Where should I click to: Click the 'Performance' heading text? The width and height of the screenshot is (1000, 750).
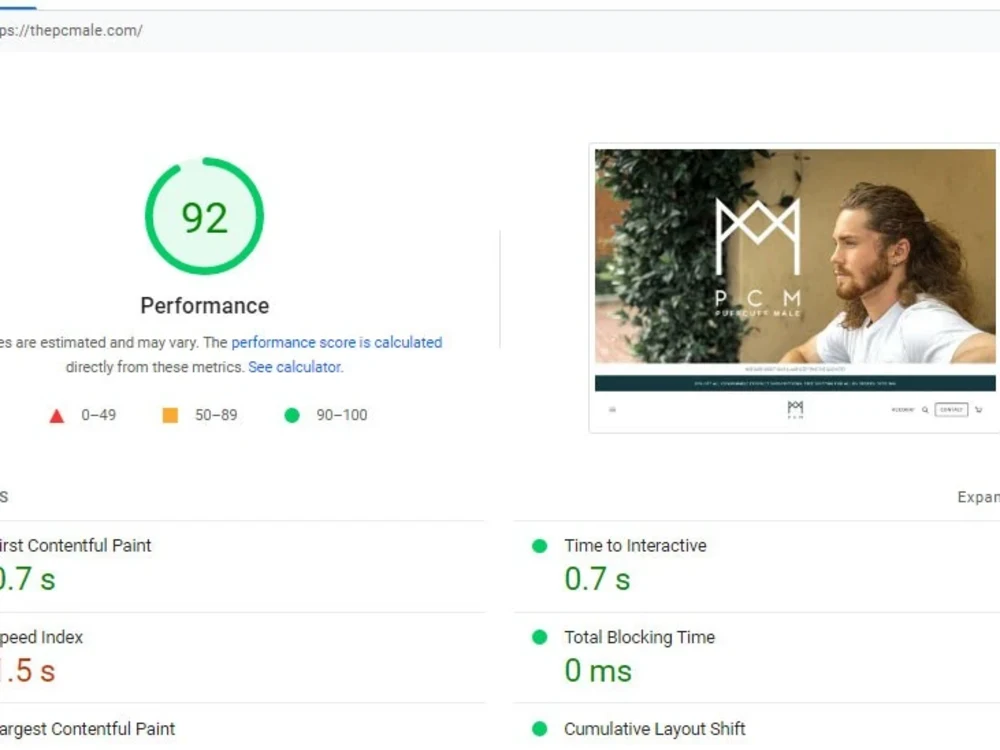(205, 306)
